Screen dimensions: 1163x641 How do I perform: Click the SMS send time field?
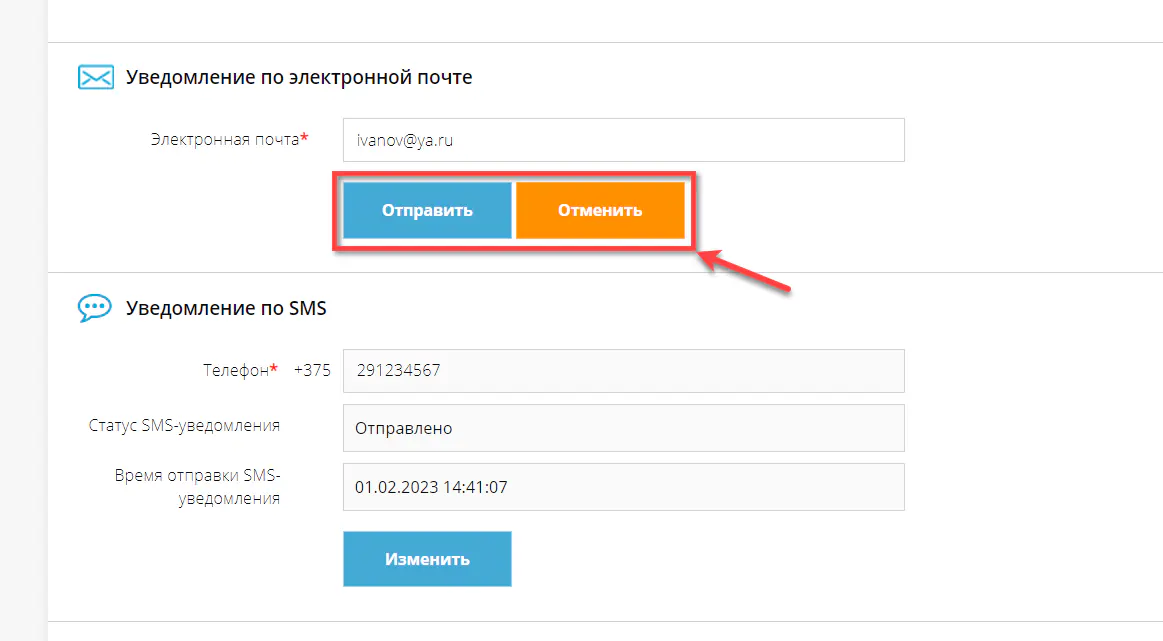tap(623, 487)
